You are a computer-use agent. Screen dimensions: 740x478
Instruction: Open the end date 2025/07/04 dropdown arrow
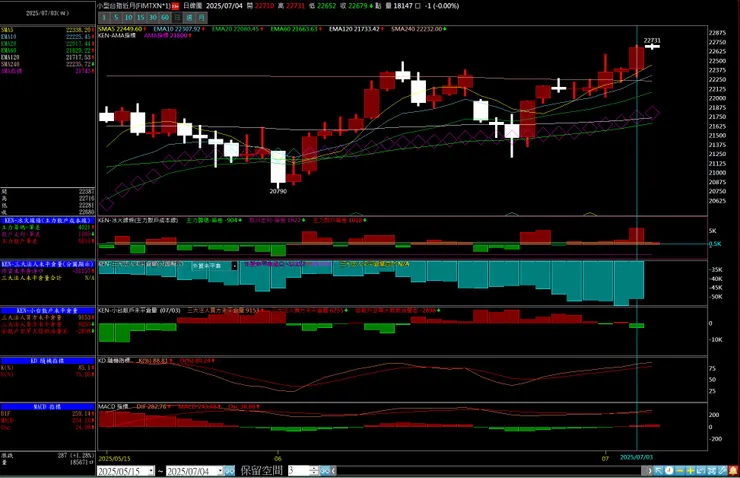coord(220,471)
